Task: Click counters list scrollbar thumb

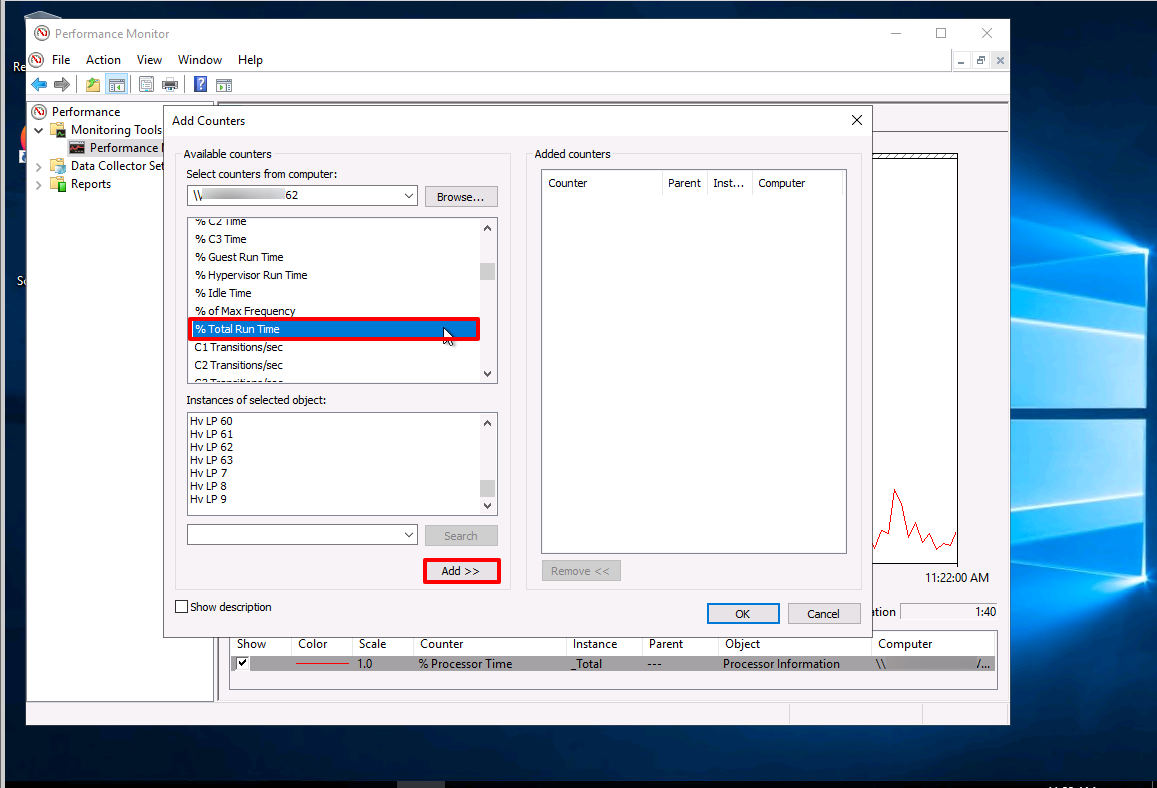Action: (x=487, y=272)
